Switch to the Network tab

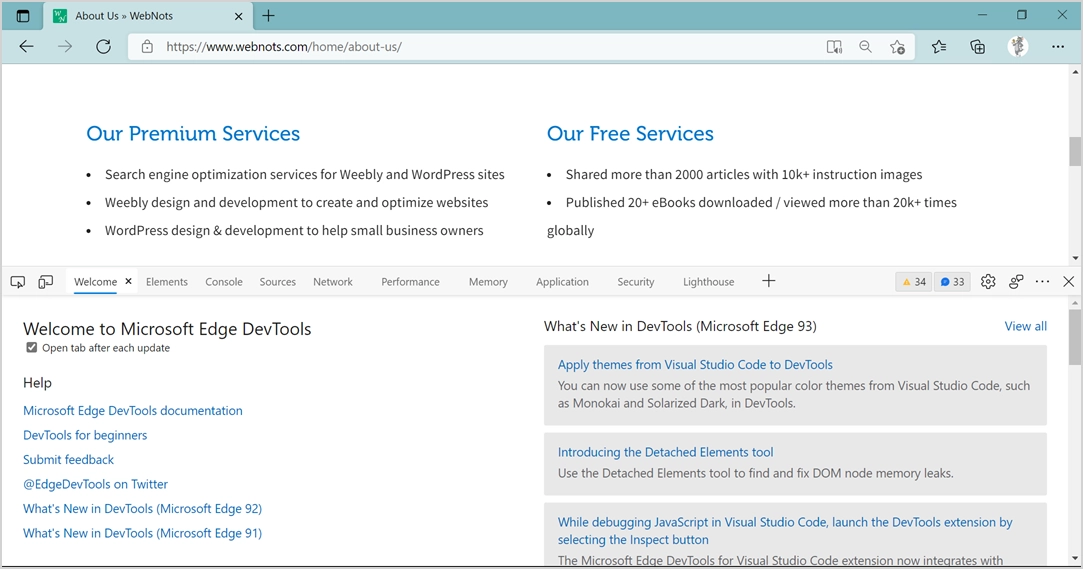(x=333, y=282)
